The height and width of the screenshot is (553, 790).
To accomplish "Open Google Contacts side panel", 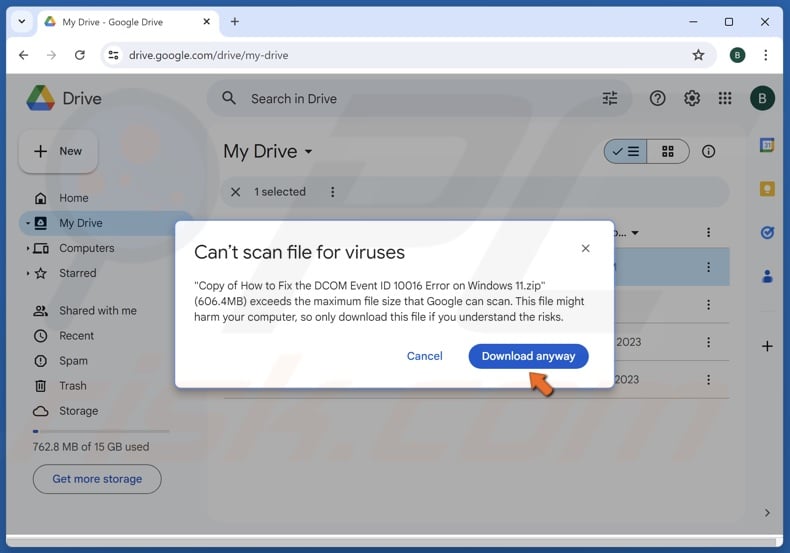I will point(767,276).
